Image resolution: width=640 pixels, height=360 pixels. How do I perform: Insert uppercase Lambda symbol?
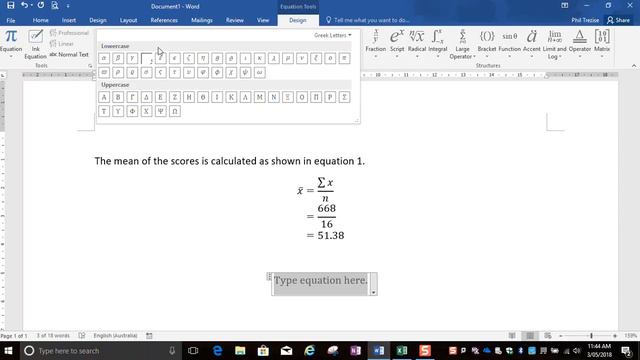coord(245,97)
